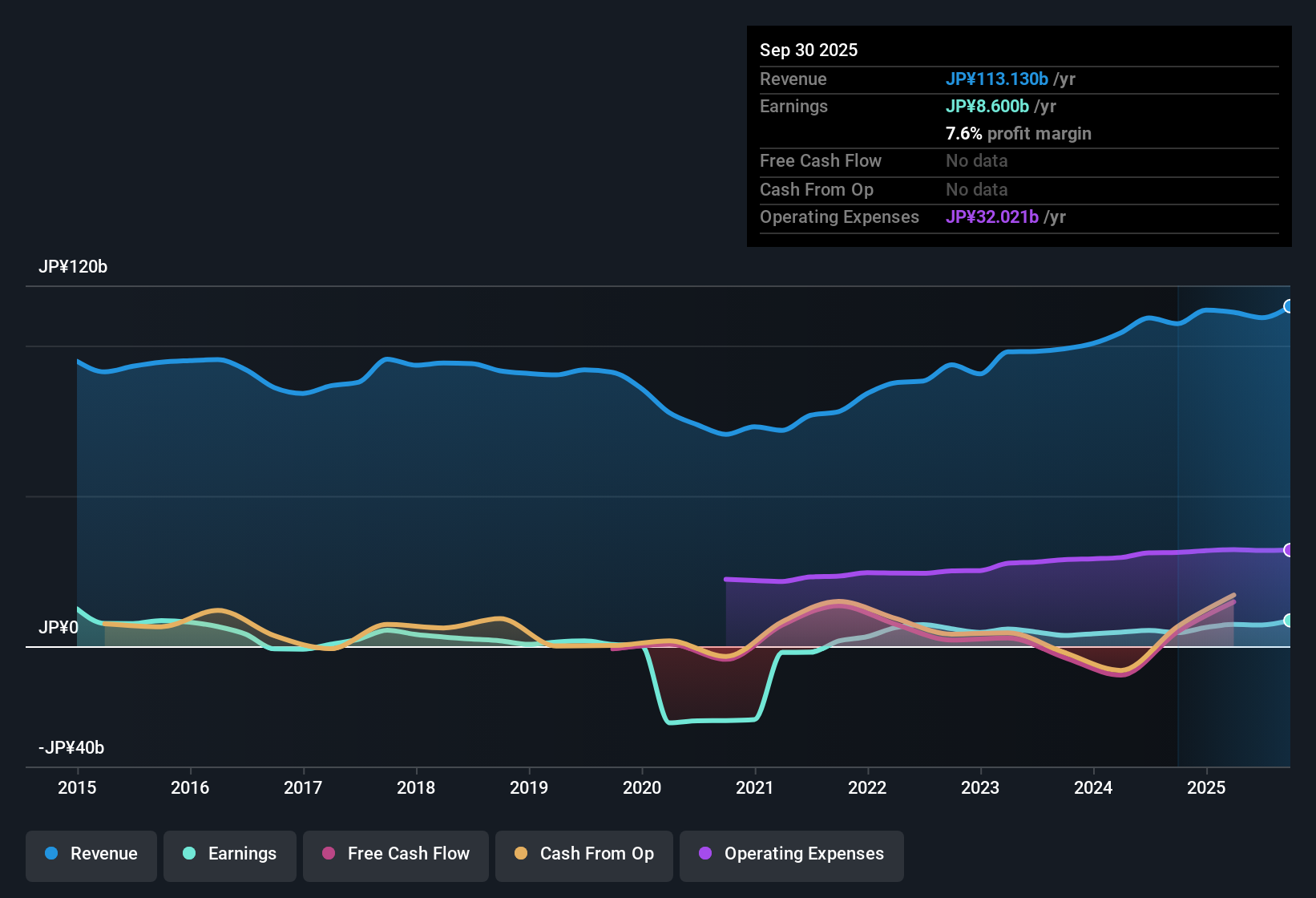Toggle the Operating Expenses series off
Image resolution: width=1316 pixels, height=898 pixels.
[791, 854]
